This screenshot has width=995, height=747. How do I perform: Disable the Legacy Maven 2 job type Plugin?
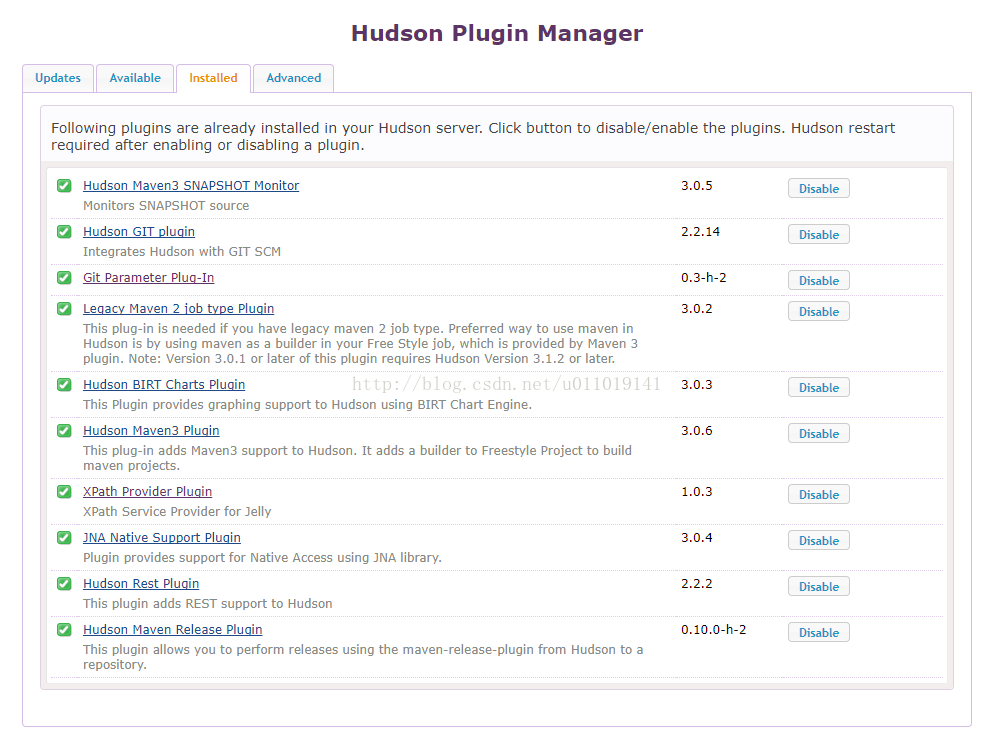(819, 312)
